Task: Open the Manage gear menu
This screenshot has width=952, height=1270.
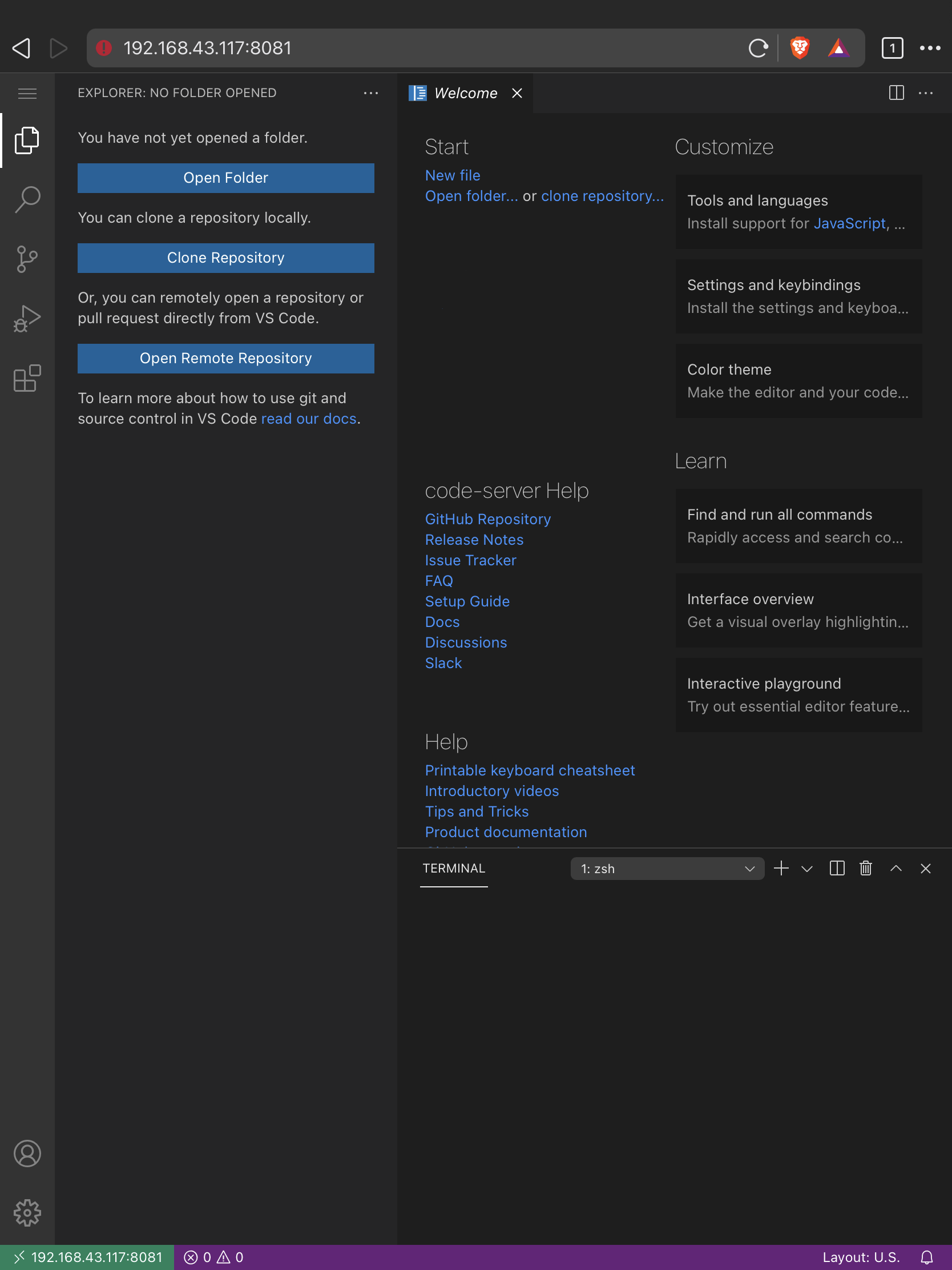Action: point(27,1212)
